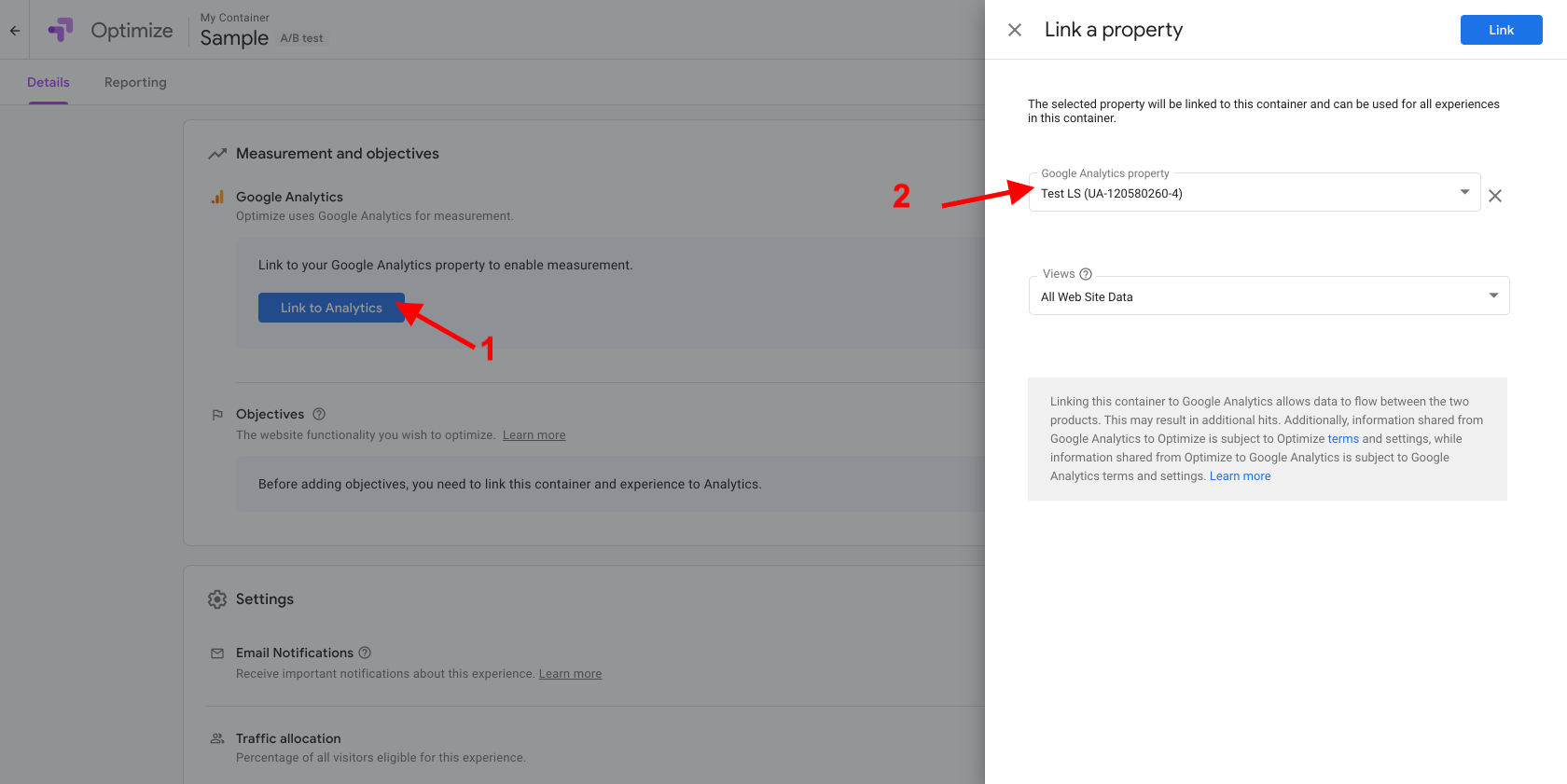Viewport: 1567px width, 784px height.
Task: Click the Sample experience name
Action: click(x=234, y=38)
